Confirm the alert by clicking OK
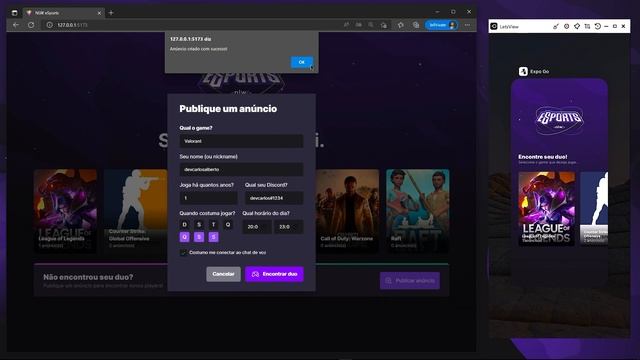Screen dimensions: 640x360 pos(302,62)
